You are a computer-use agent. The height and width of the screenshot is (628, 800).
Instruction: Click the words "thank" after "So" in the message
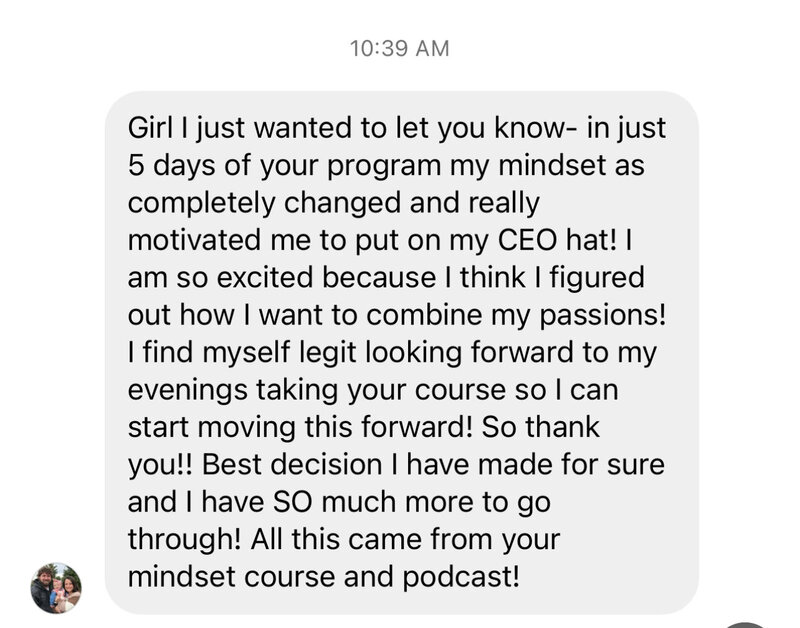(x=563, y=427)
